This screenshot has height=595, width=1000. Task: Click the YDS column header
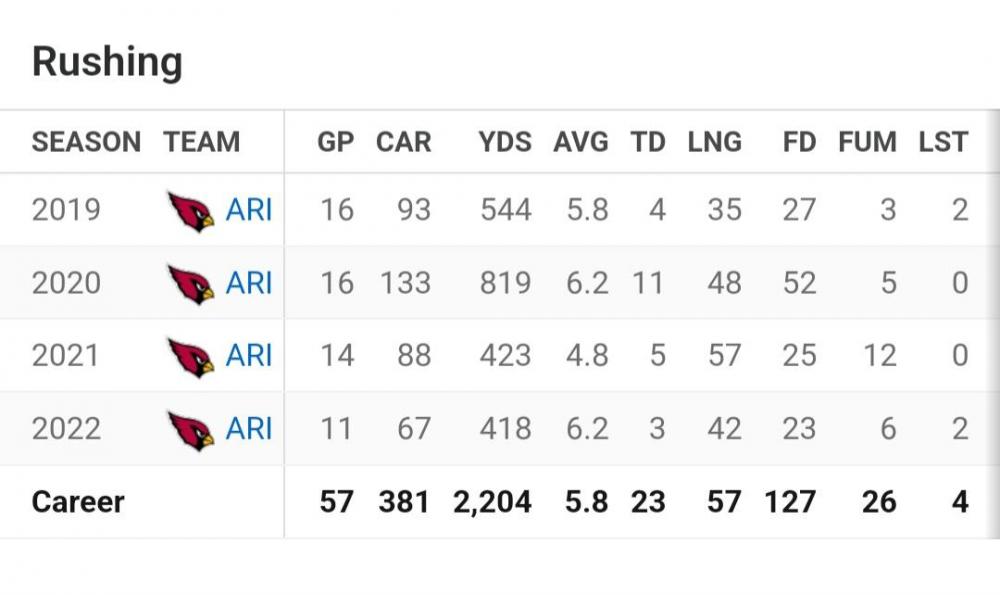[x=505, y=142]
